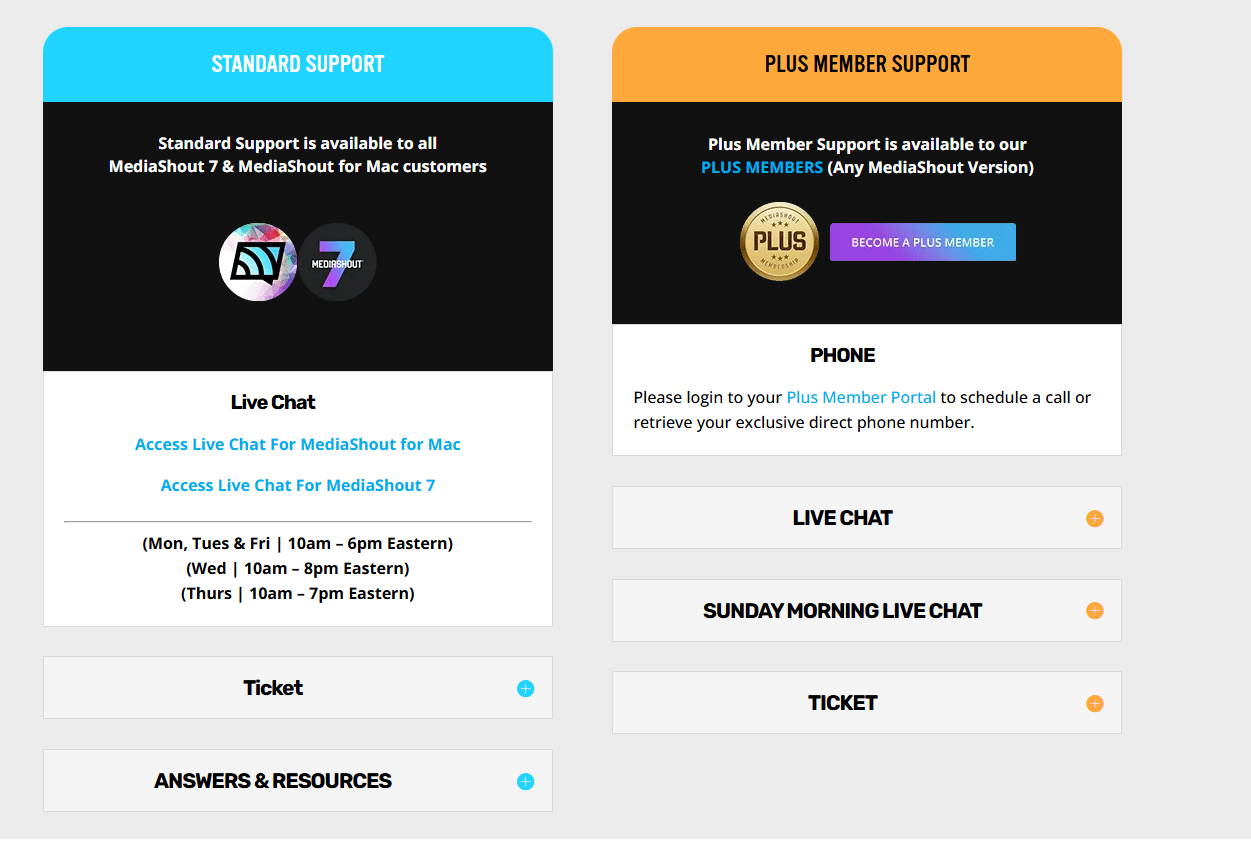Expand the Sunday Morning Live Chat panel
Viewport: 1251px width, 842px height.
tap(866, 611)
